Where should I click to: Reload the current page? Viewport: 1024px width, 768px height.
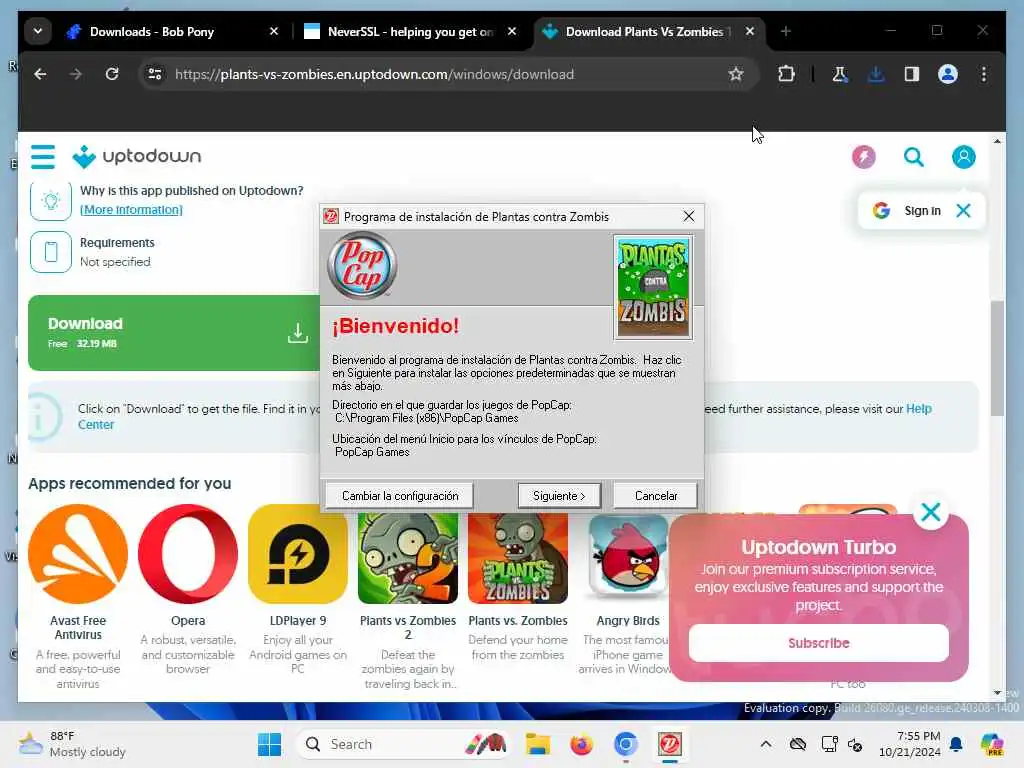[x=112, y=74]
